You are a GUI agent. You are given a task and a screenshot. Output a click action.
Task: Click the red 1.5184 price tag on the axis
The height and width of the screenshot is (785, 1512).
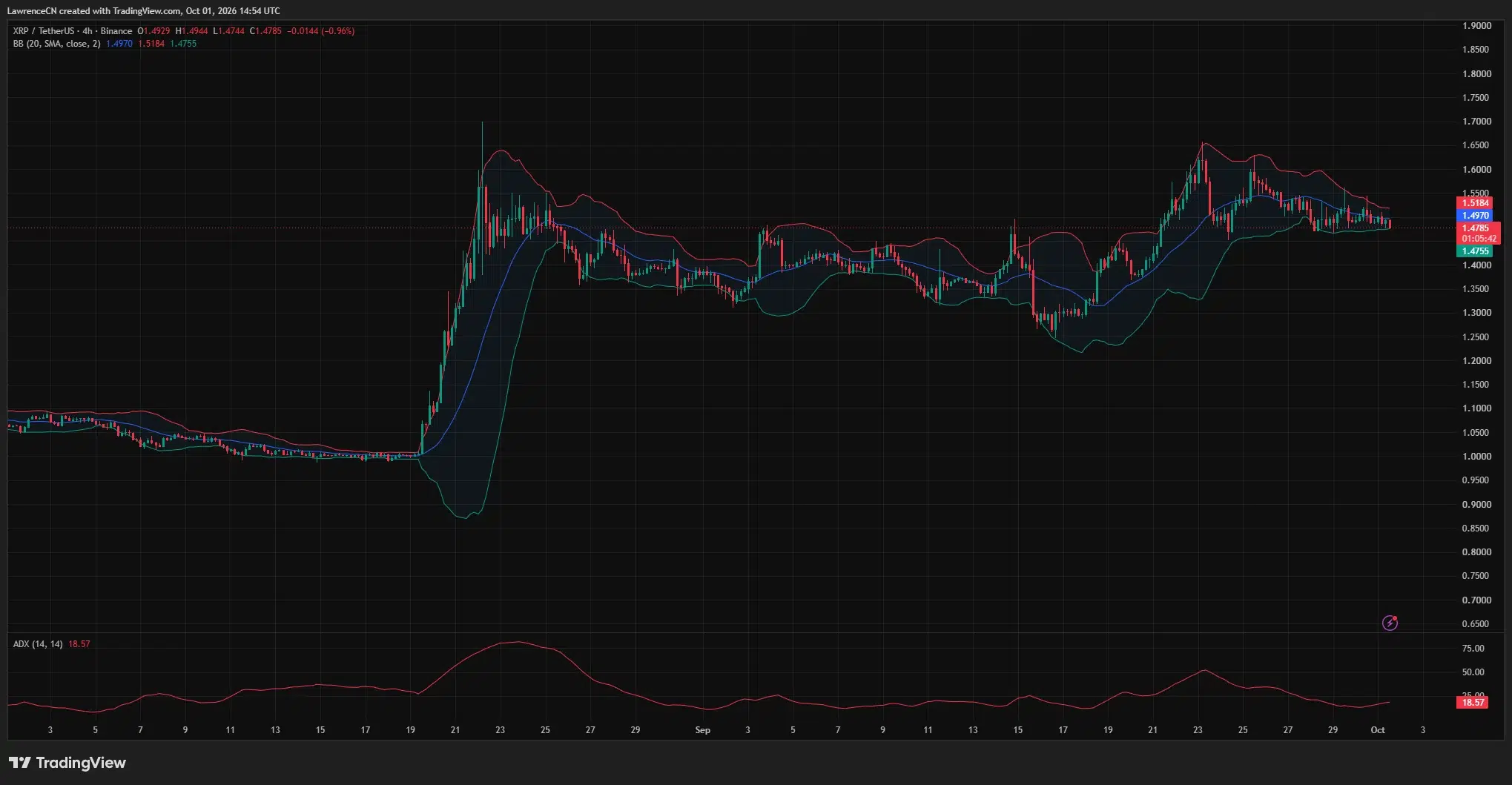1475,203
